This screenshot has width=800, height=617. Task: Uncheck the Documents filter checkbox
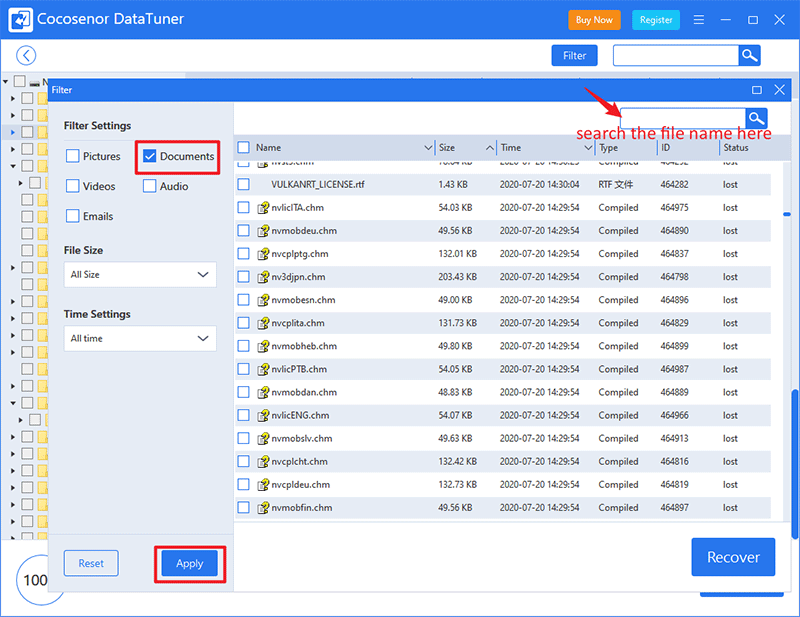pyautogui.click(x=149, y=156)
